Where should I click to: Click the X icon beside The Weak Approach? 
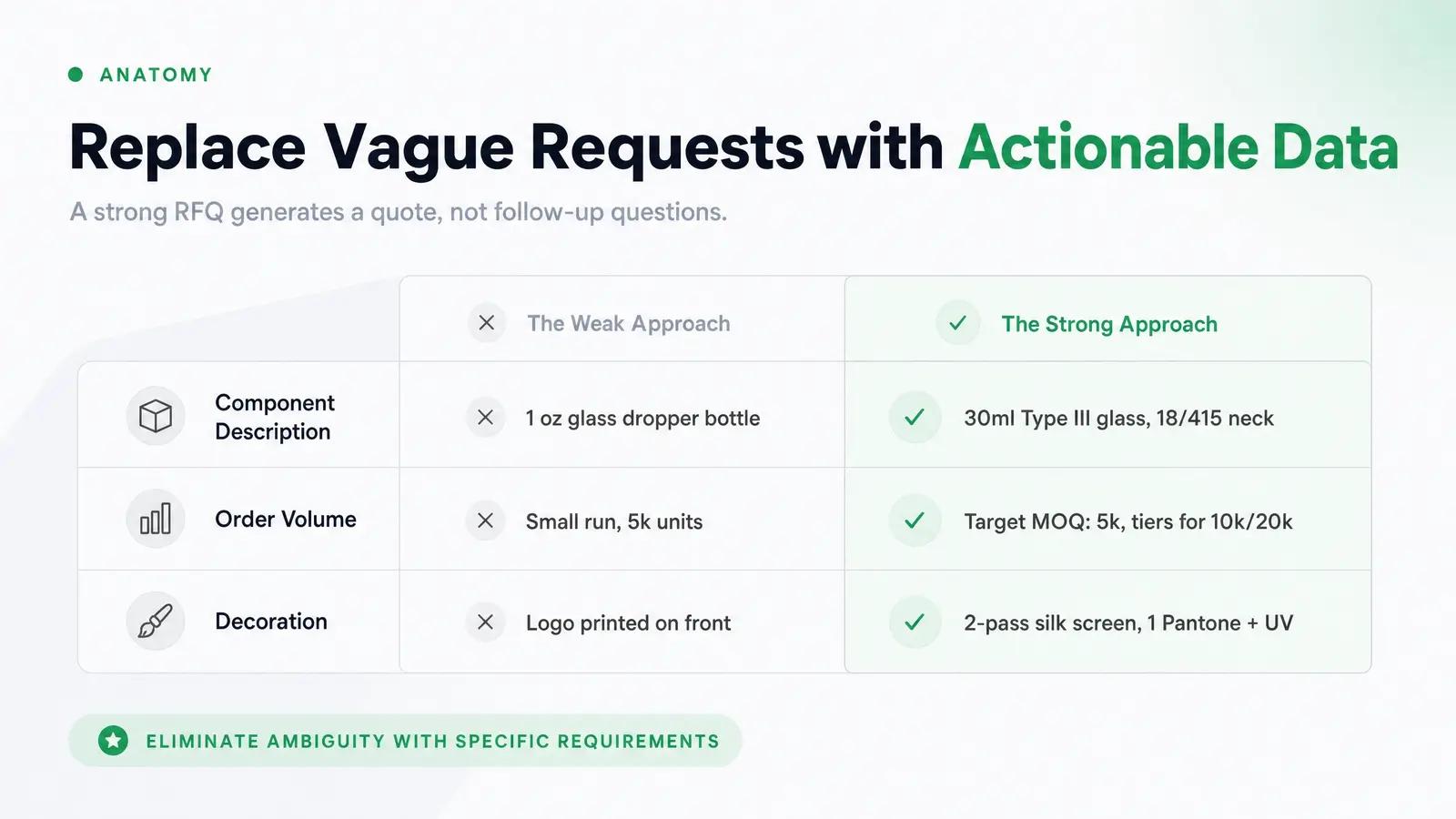[487, 323]
